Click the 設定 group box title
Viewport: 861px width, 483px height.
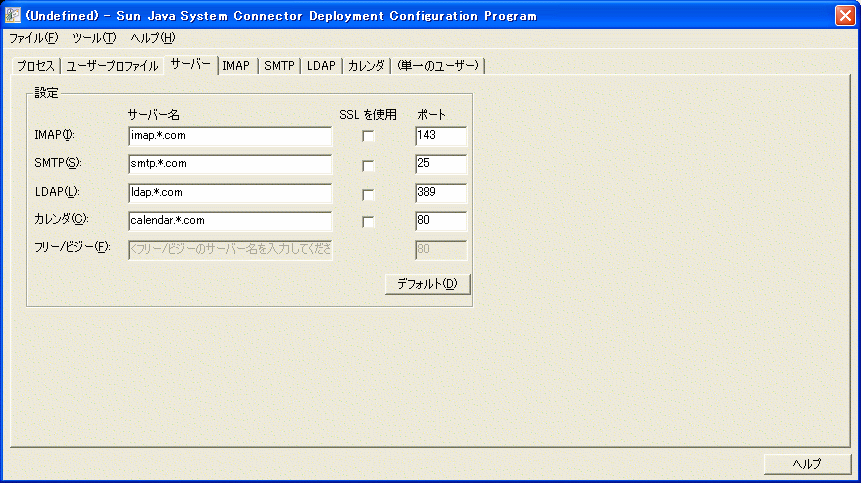tap(46, 93)
